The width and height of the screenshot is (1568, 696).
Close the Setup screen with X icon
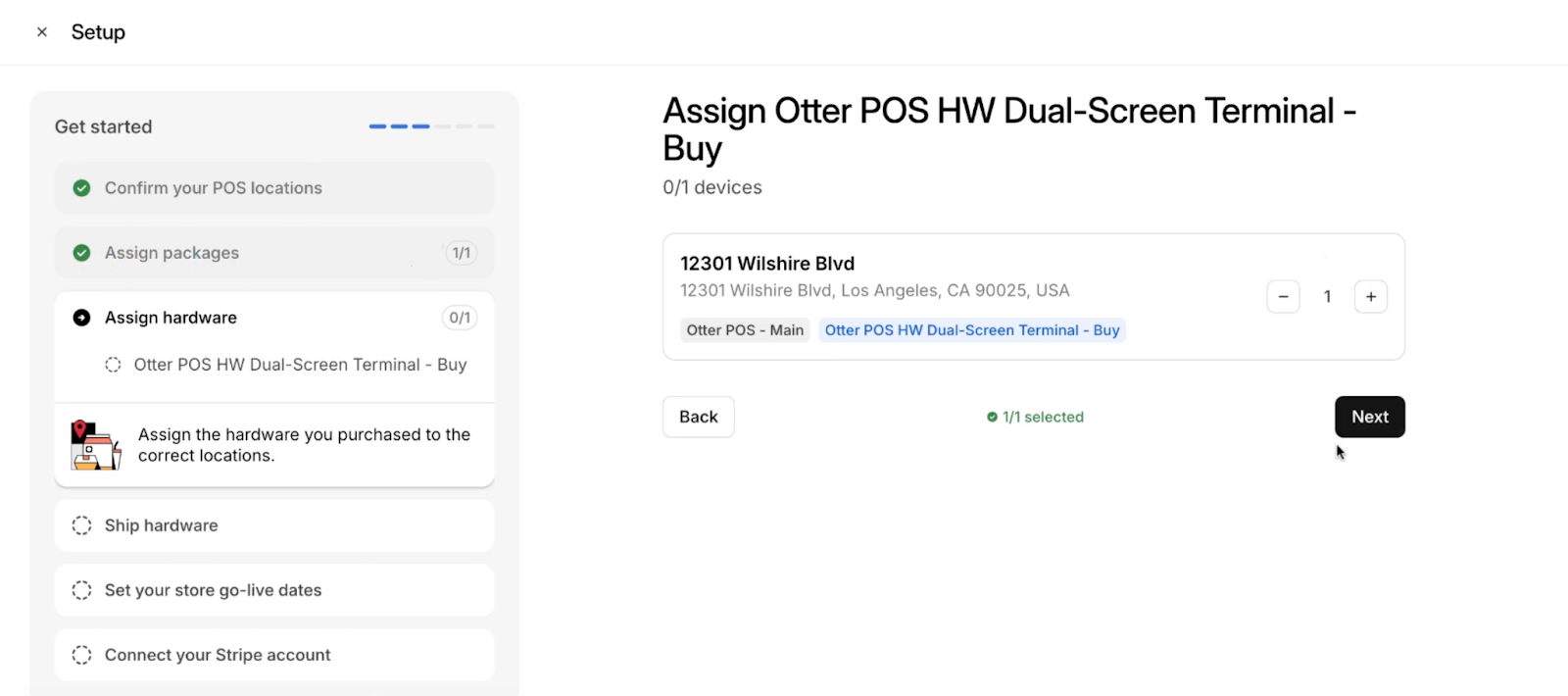click(42, 32)
